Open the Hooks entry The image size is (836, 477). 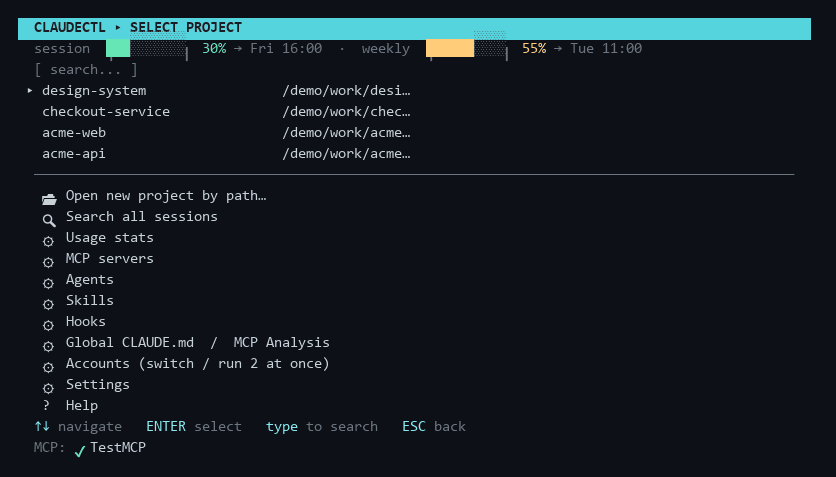point(86,321)
